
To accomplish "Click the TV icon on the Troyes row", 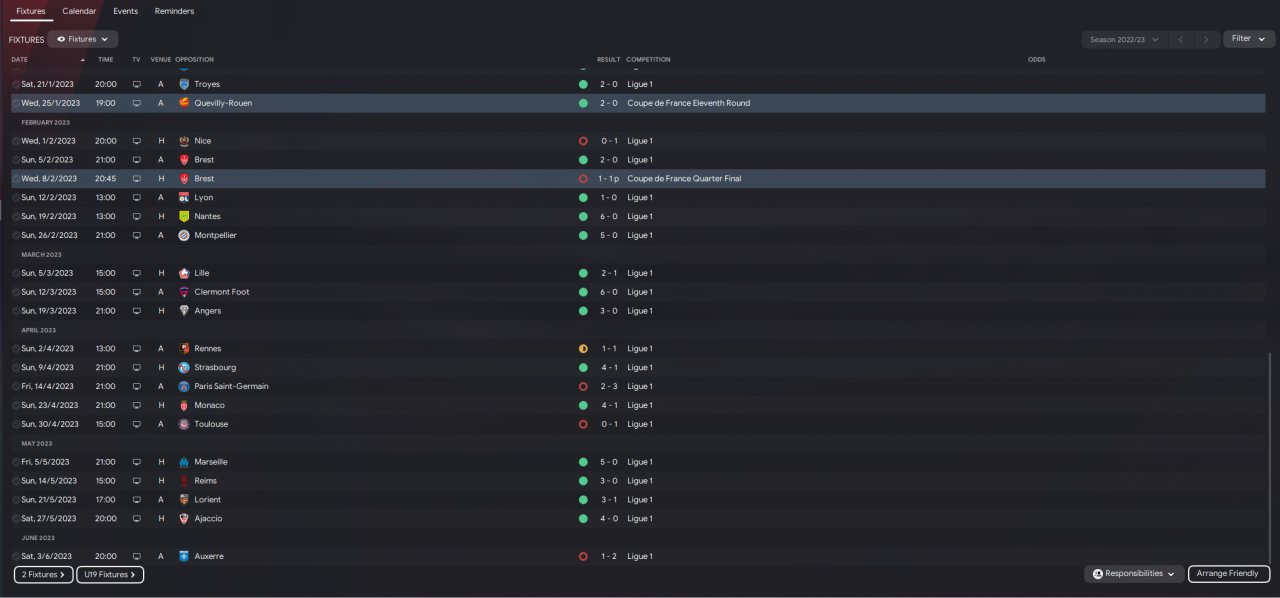I will click(x=136, y=84).
